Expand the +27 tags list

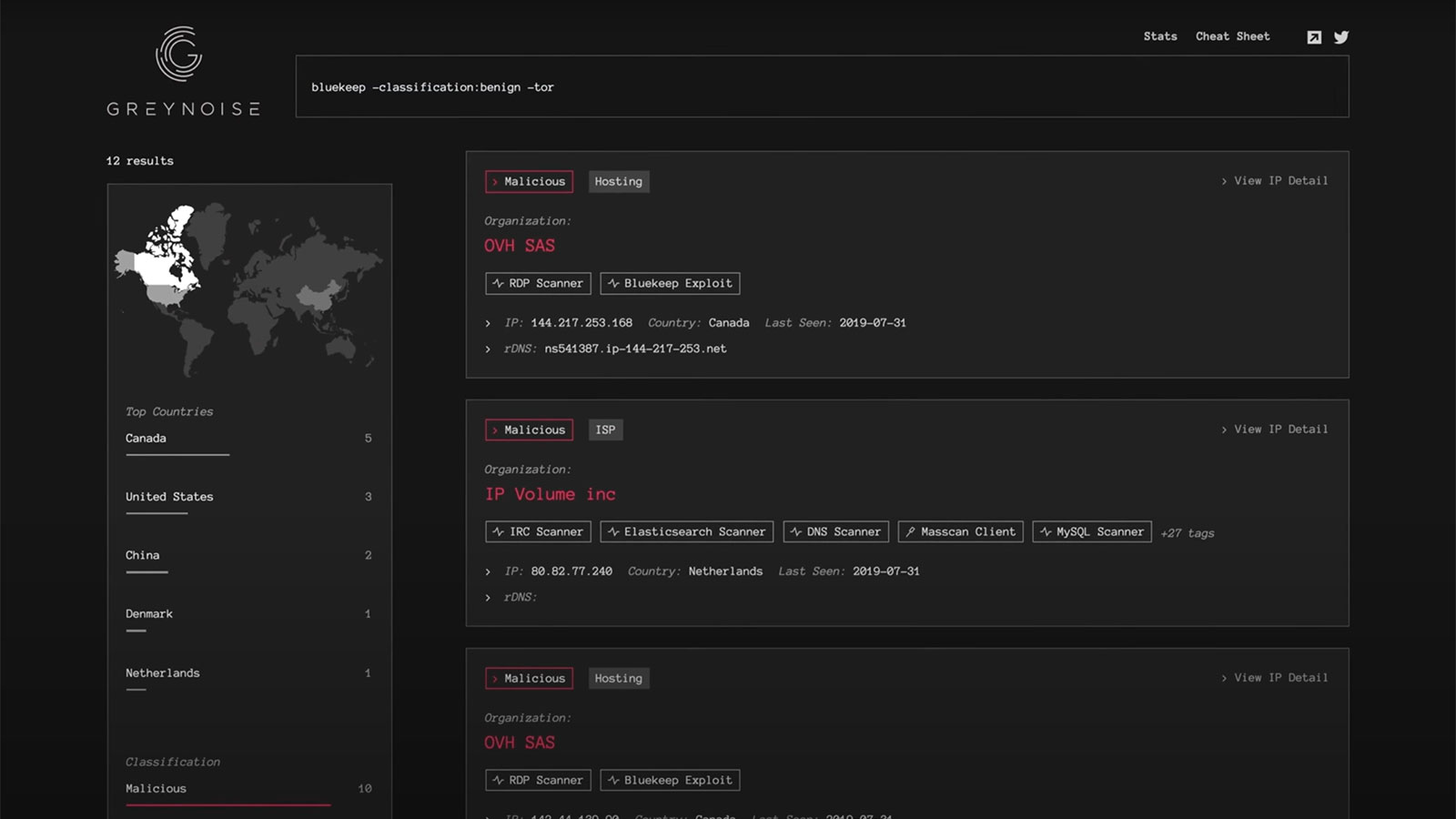[1188, 533]
